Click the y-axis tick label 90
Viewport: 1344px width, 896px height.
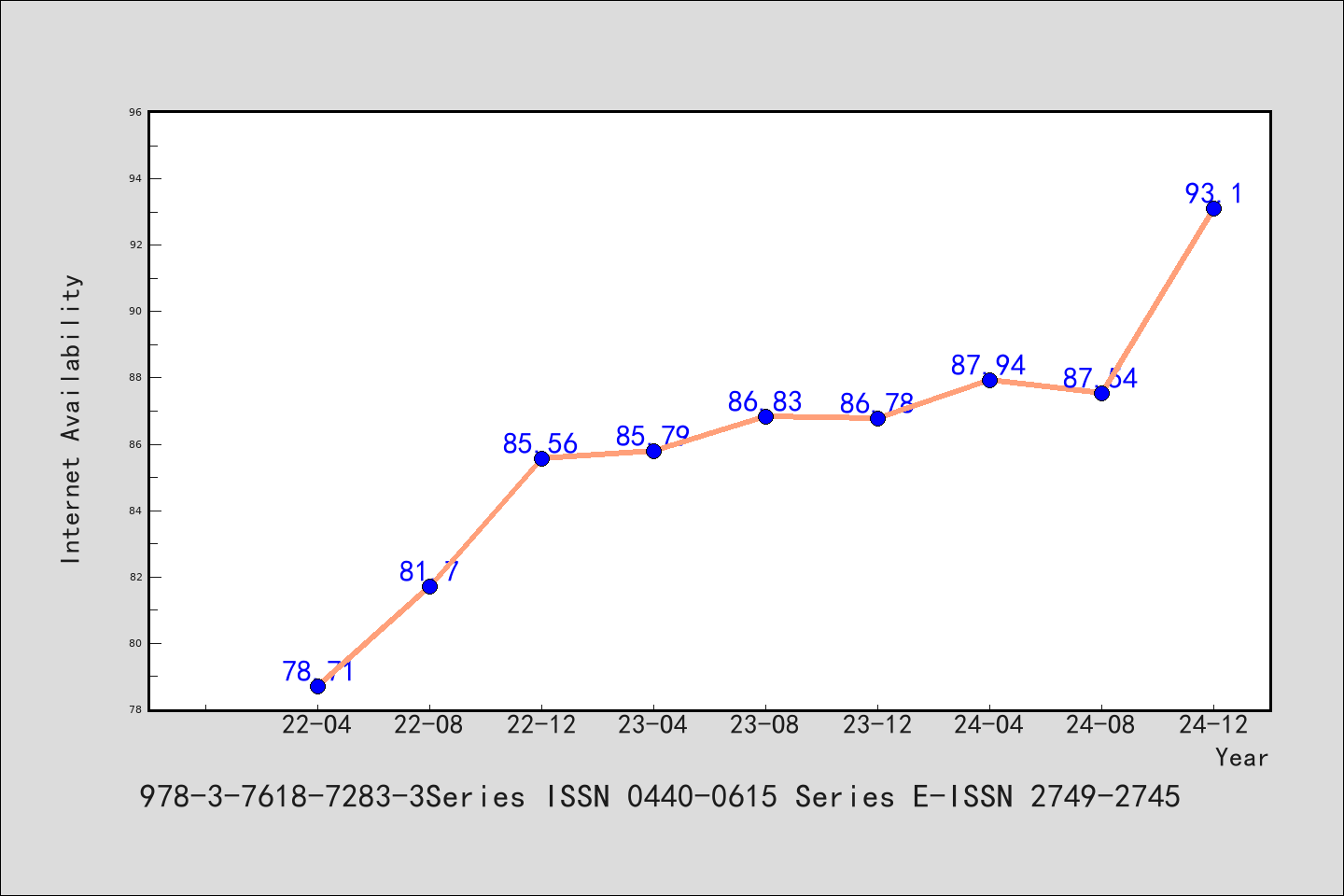click(135, 311)
